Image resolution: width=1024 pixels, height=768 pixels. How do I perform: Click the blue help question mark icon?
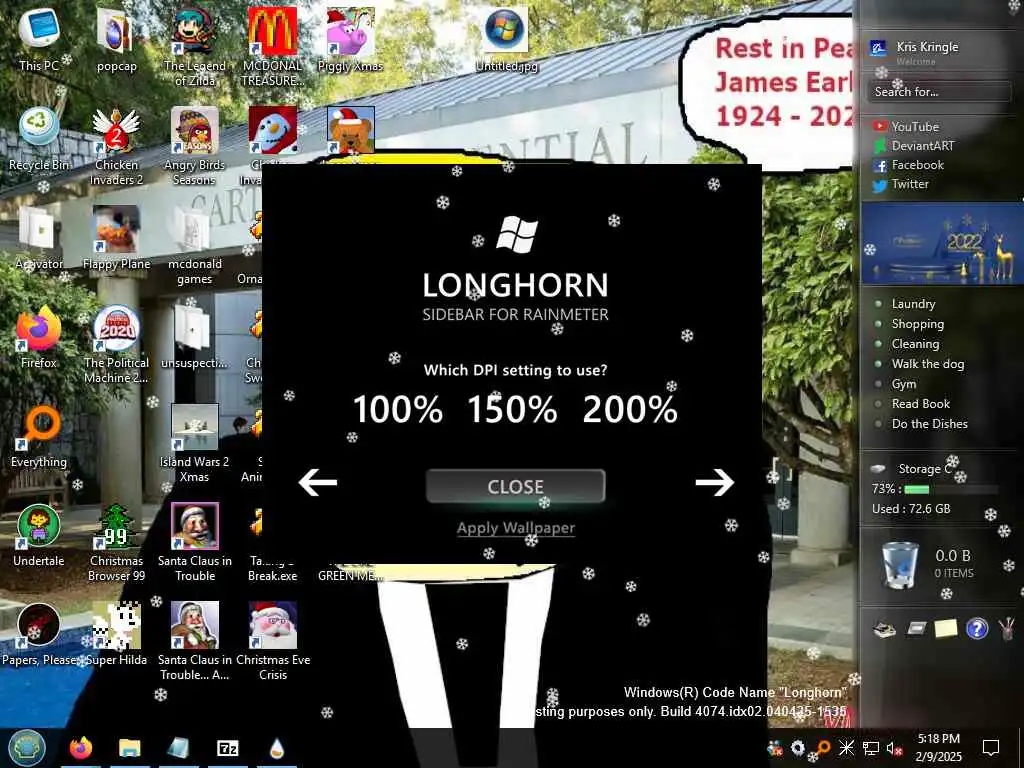[x=977, y=629]
